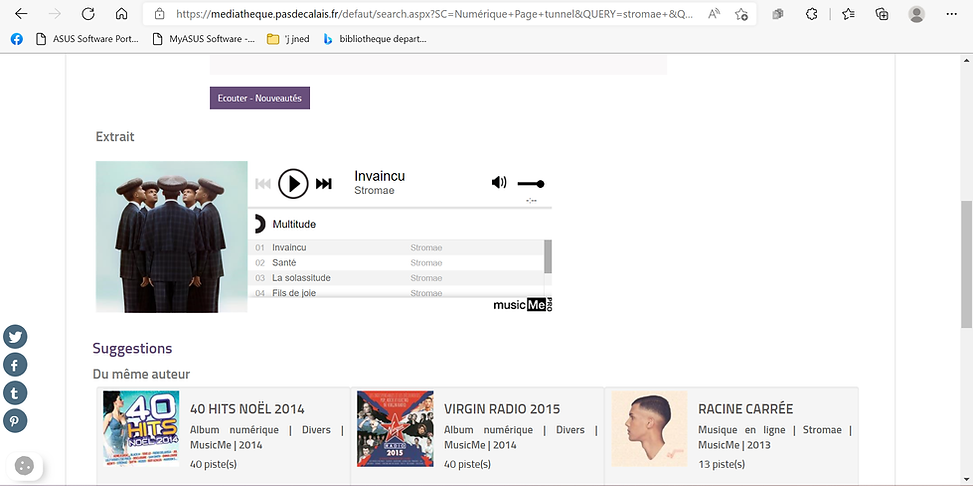Click Racine Carrée cover thumbnail

coord(649,428)
